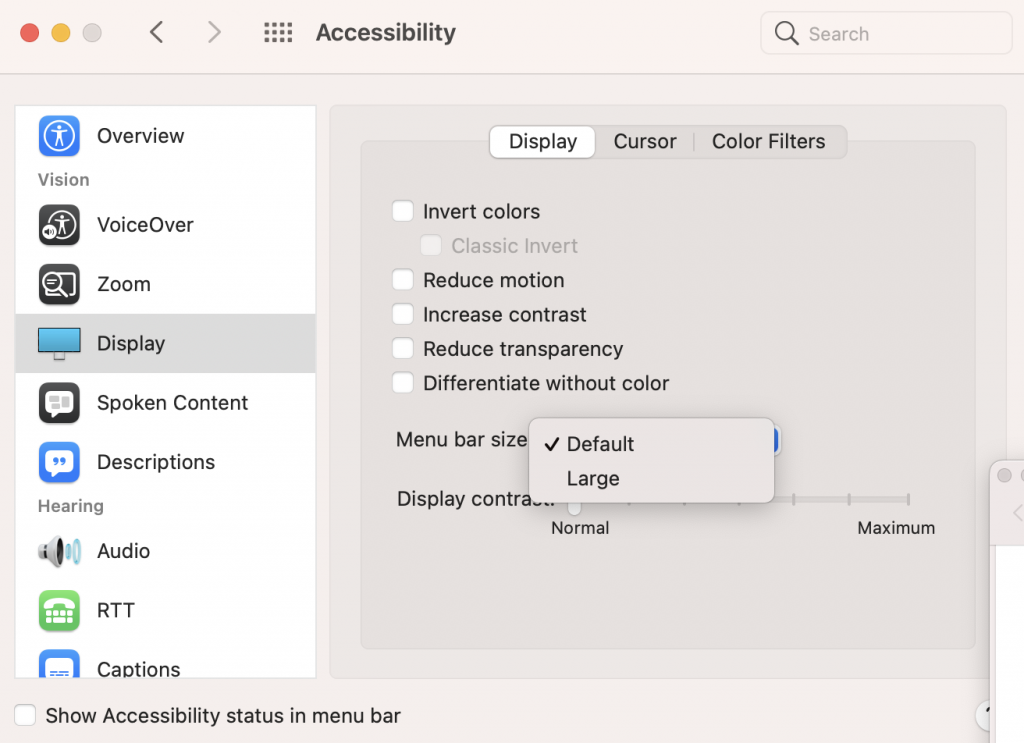
Task: Enable the Invert colors checkbox
Action: [403, 211]
